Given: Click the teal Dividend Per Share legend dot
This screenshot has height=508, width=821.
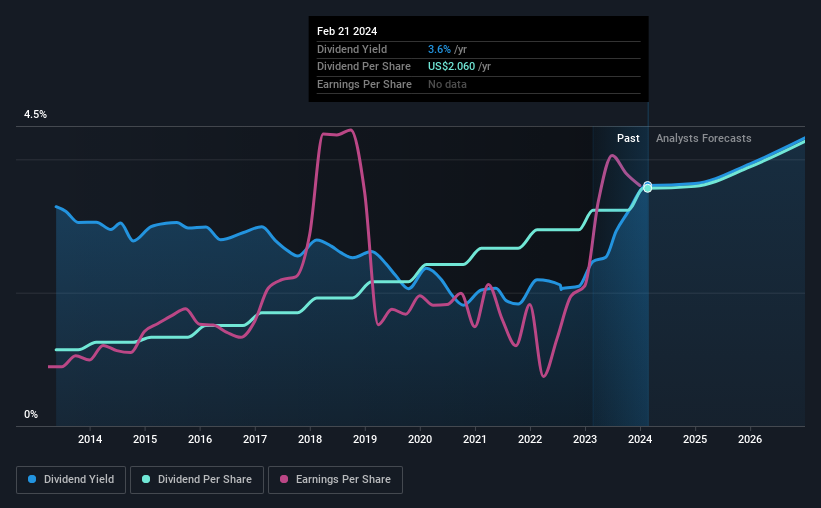Looking at the screenshot, I should click(x=146, y=479).
